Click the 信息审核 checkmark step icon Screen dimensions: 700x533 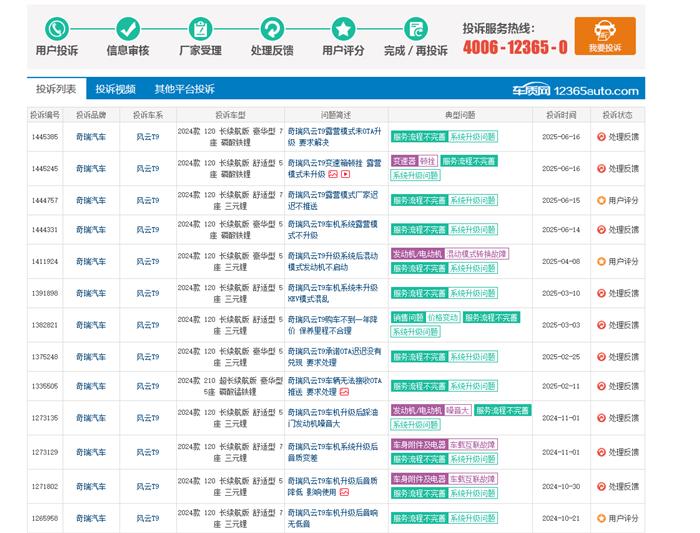pyautogui.click(x=128, y=29)
